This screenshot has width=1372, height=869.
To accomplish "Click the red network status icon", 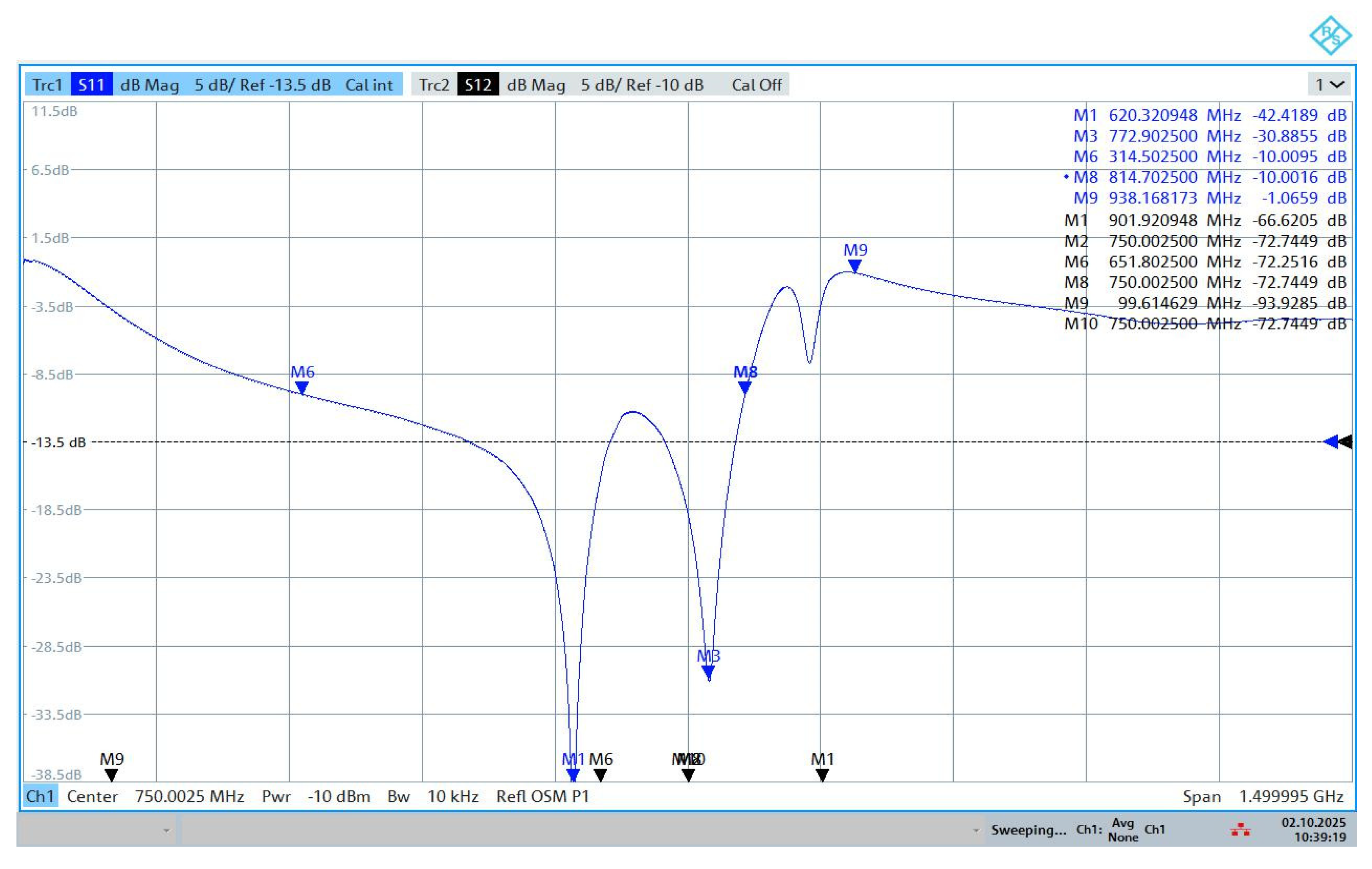I will [x=1240, y=829].
